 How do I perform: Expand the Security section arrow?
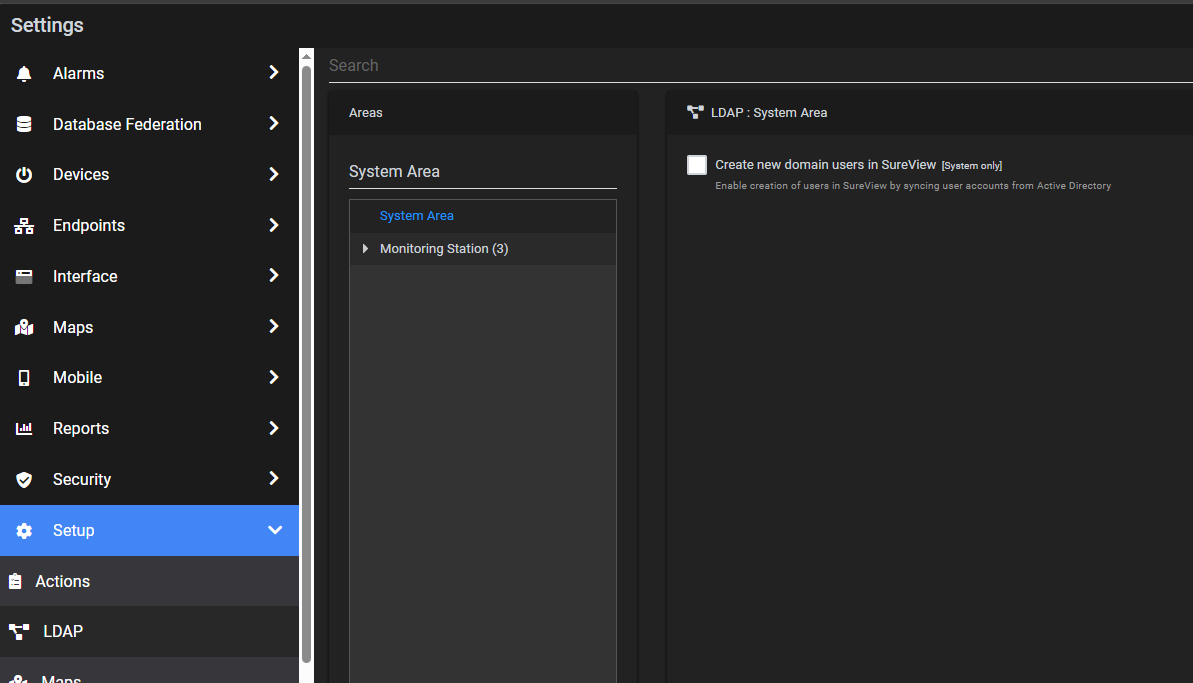(x=274, y=479)
